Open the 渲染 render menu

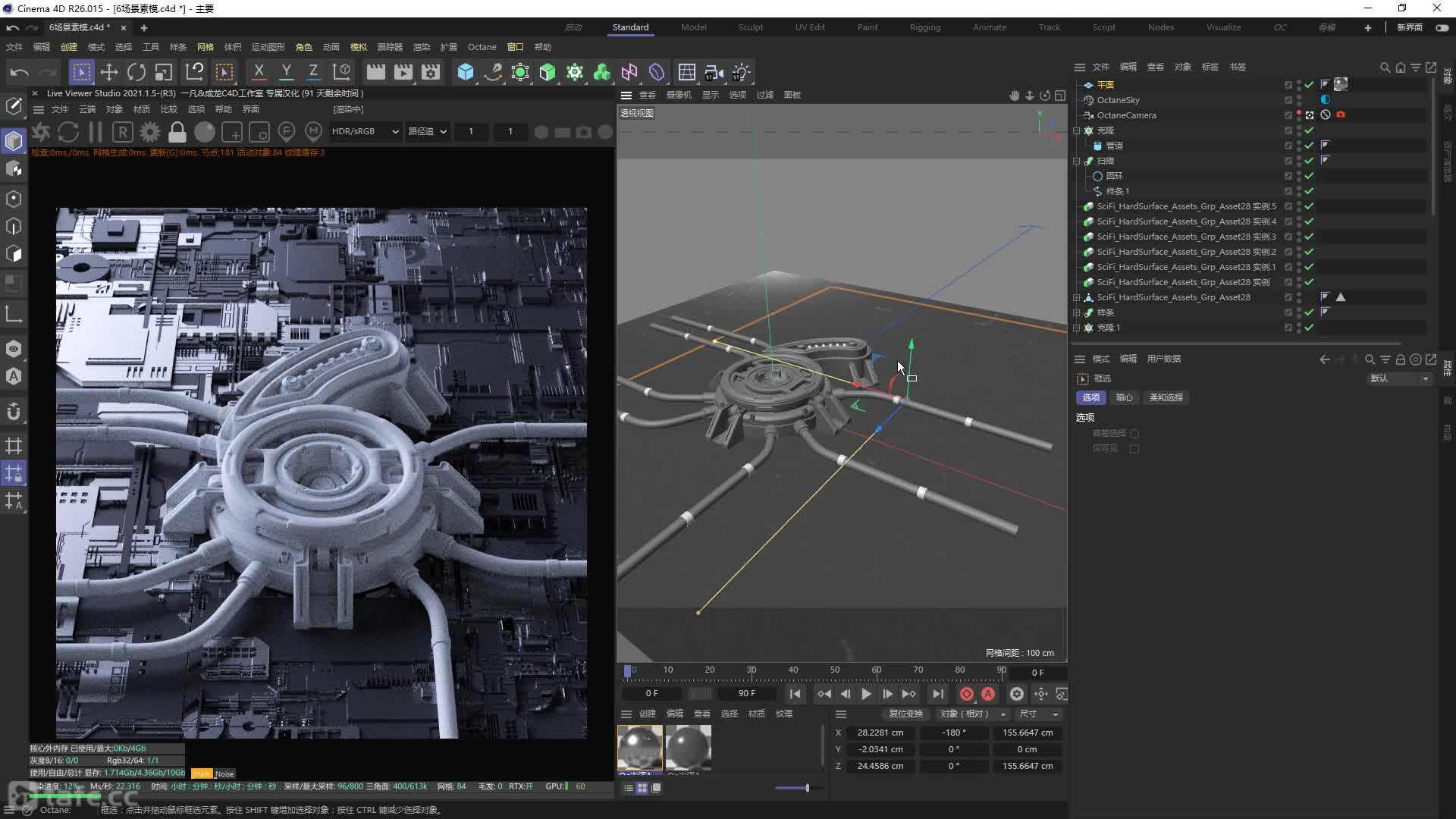tap(422, 47)
